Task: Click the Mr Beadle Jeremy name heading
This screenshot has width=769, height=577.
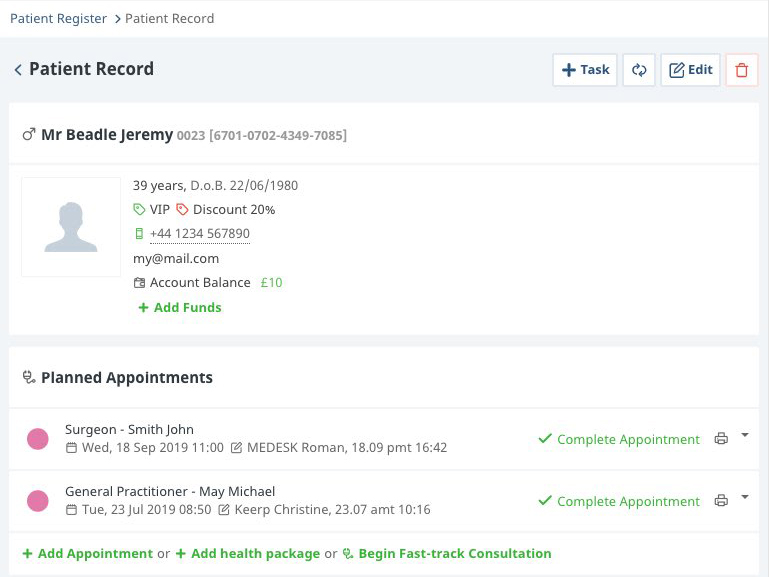Action: (107, 135)
